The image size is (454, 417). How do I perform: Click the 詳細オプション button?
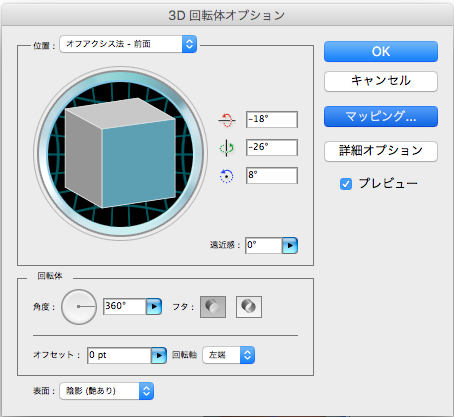(381, 151)
